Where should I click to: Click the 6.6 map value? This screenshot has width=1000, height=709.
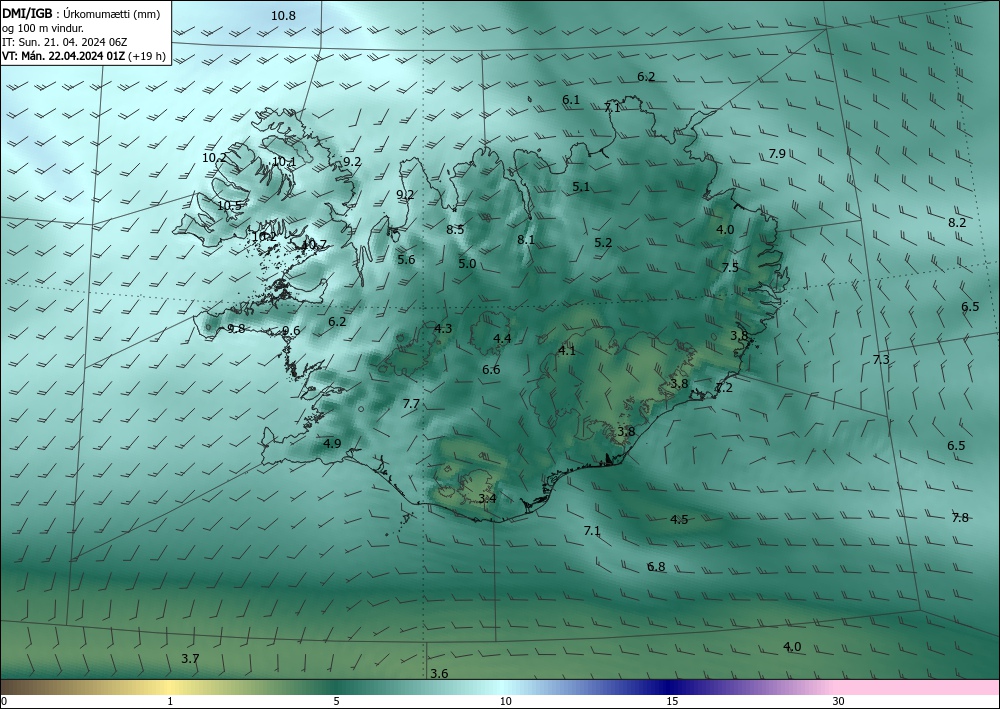click(490, 369)
